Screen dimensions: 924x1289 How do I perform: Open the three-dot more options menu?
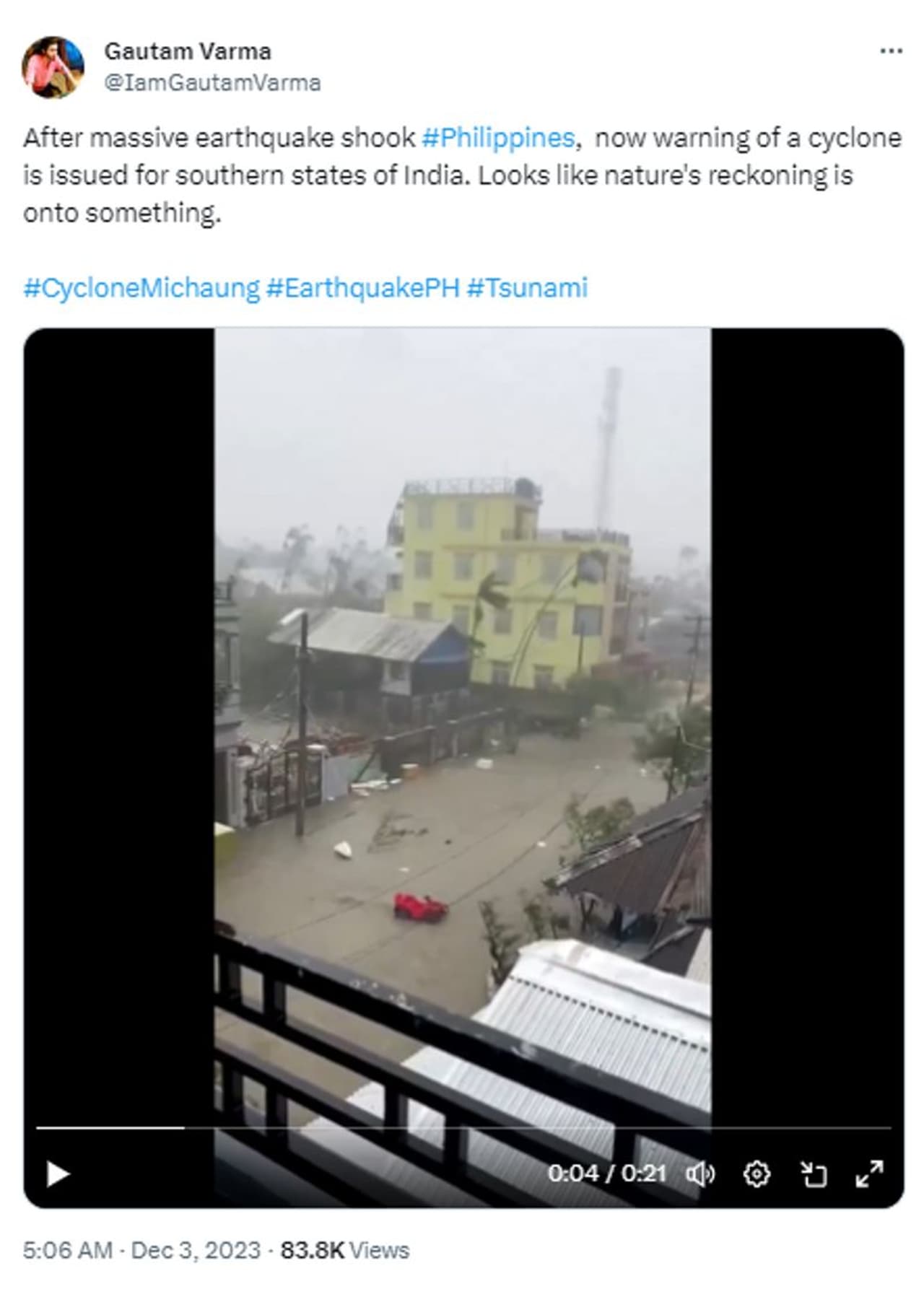[x=891, y=51]
